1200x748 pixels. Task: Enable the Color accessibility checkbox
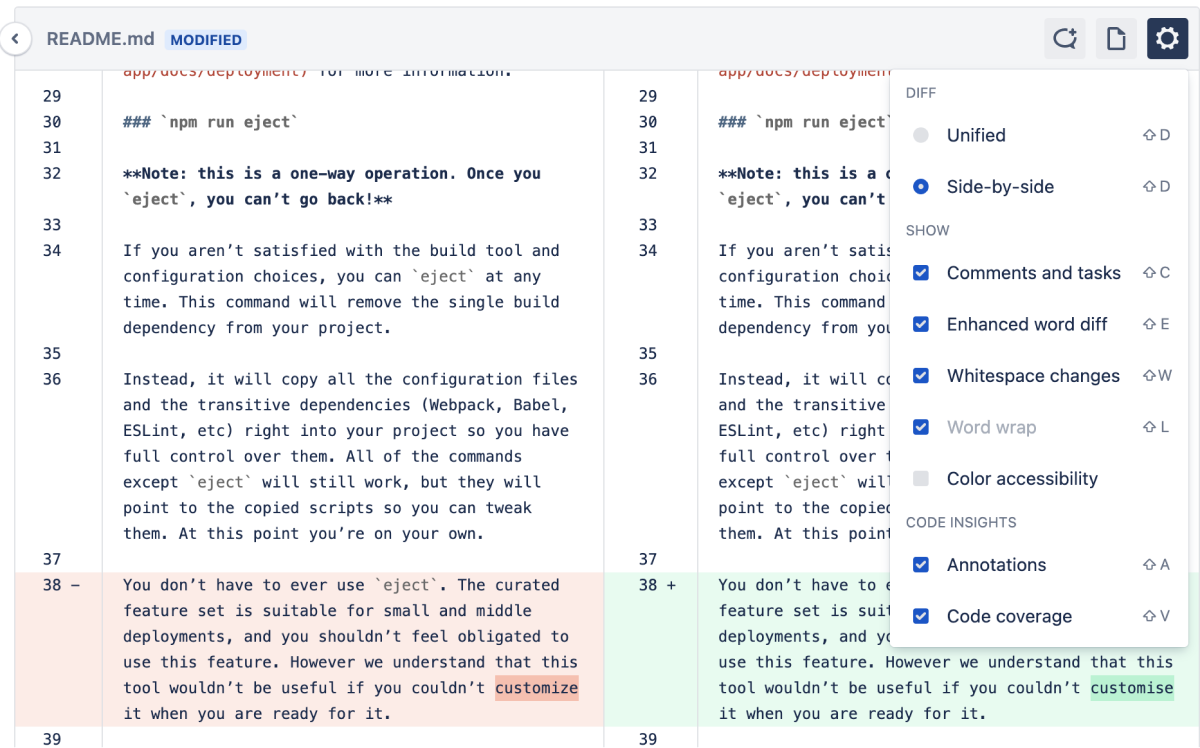(921, 479)
